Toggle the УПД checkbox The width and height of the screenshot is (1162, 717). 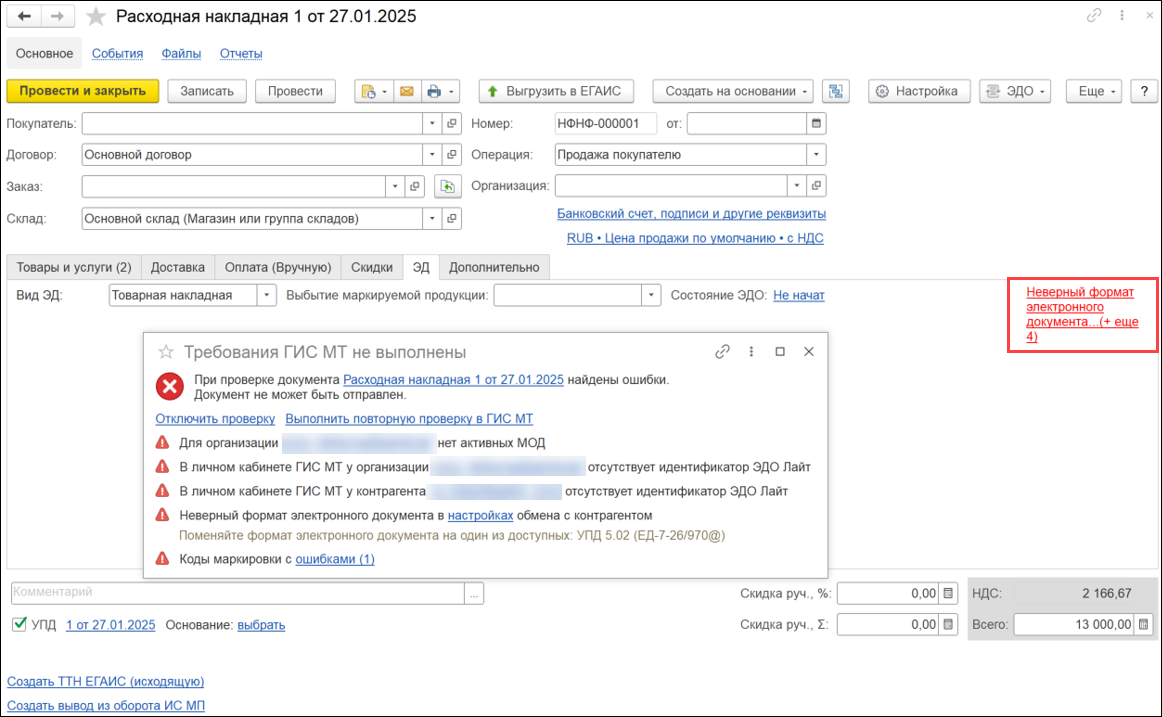point(20,624)
